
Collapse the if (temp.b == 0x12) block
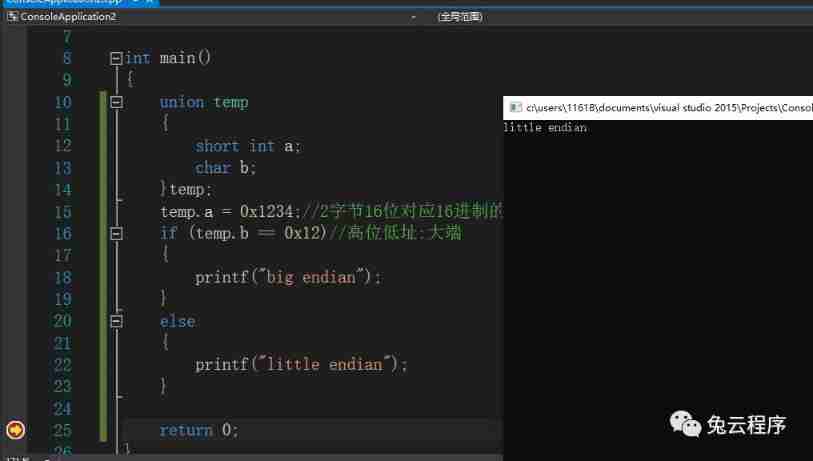116,233
